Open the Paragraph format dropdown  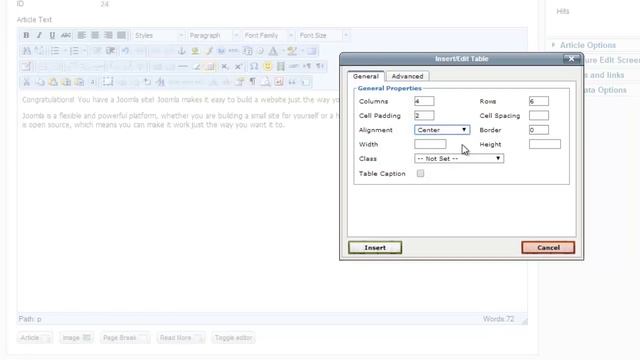pyautogui.click(x=213, y=36)
